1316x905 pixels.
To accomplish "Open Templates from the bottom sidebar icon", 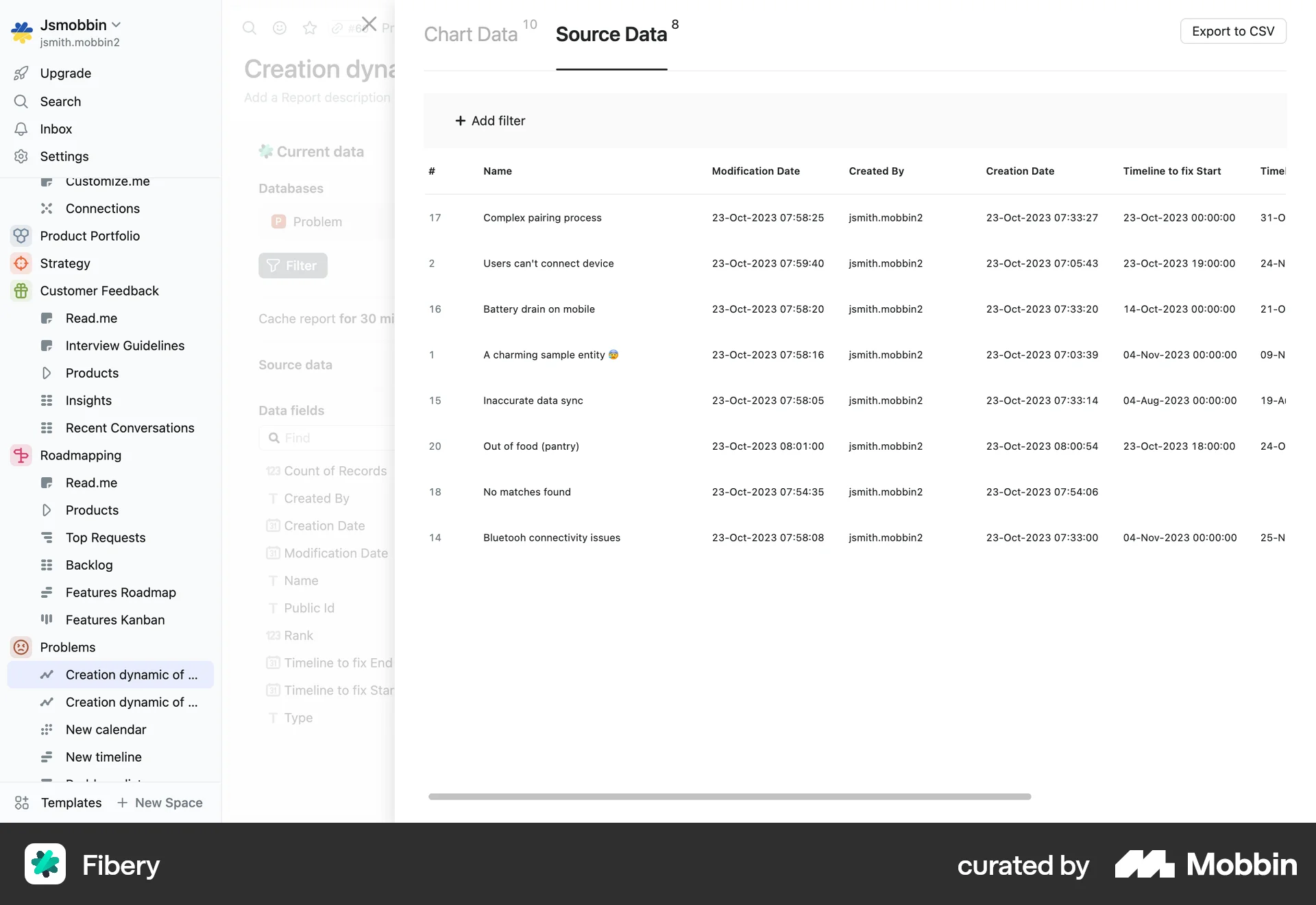I will click(x=23, y=803).
